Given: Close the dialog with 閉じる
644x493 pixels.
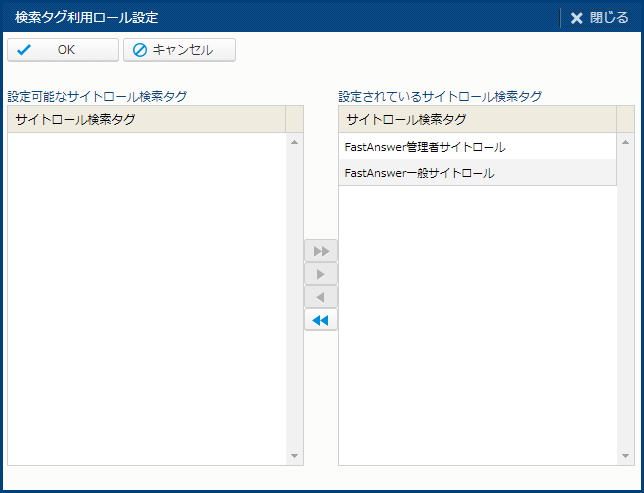Looking at the screenshot, I should [599, 17].
